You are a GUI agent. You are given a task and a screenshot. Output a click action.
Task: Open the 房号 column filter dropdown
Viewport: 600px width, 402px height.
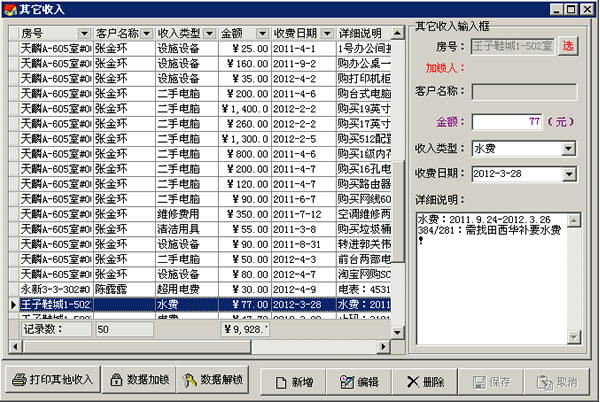coord(84,33)
